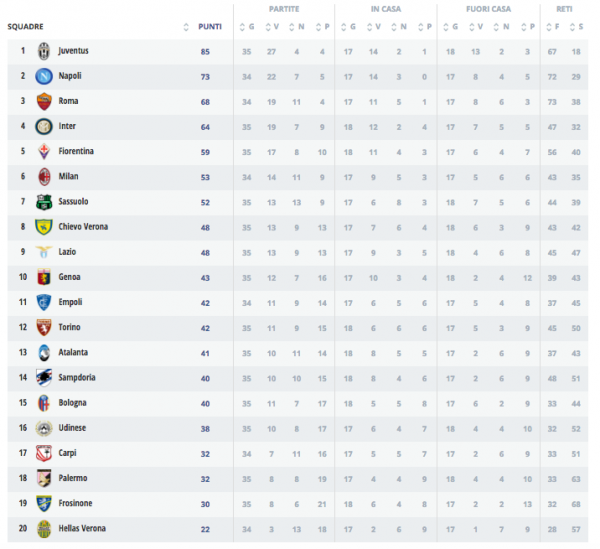
Task: Click the Hellas Verona club crest icon
Action: pos(44,528)
